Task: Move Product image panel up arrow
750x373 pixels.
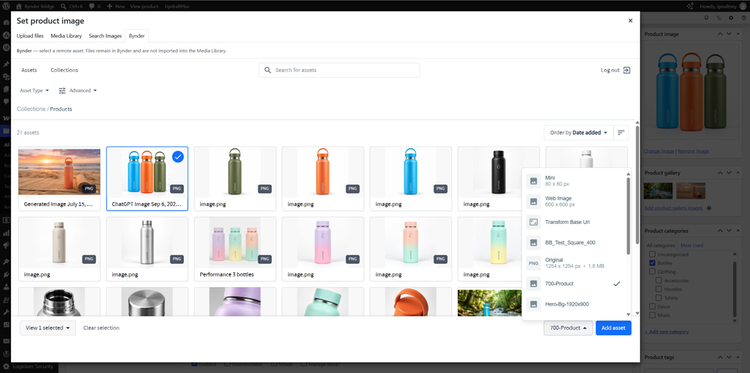Action: tap(720, 34)
